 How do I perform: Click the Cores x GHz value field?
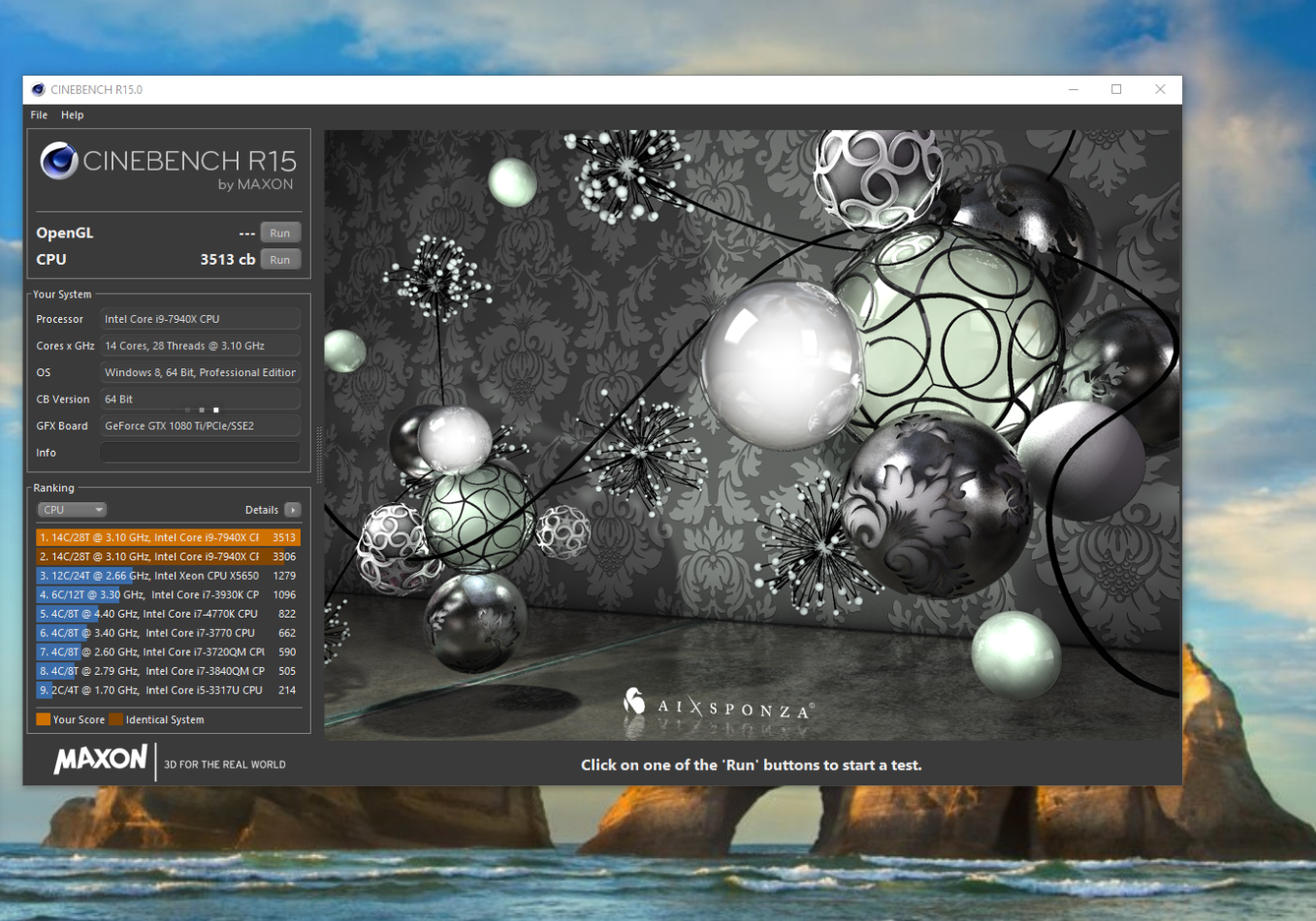pos(201,346)
